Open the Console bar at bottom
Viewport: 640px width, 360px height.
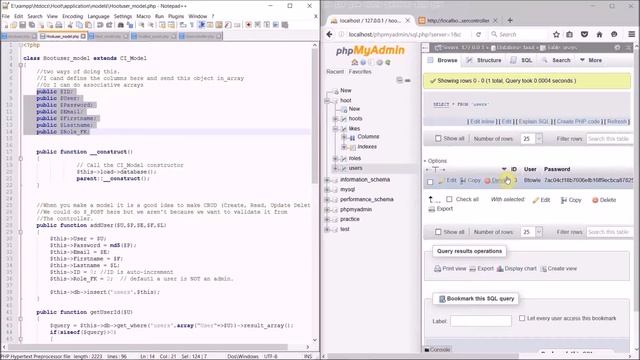tap(438, 349)
